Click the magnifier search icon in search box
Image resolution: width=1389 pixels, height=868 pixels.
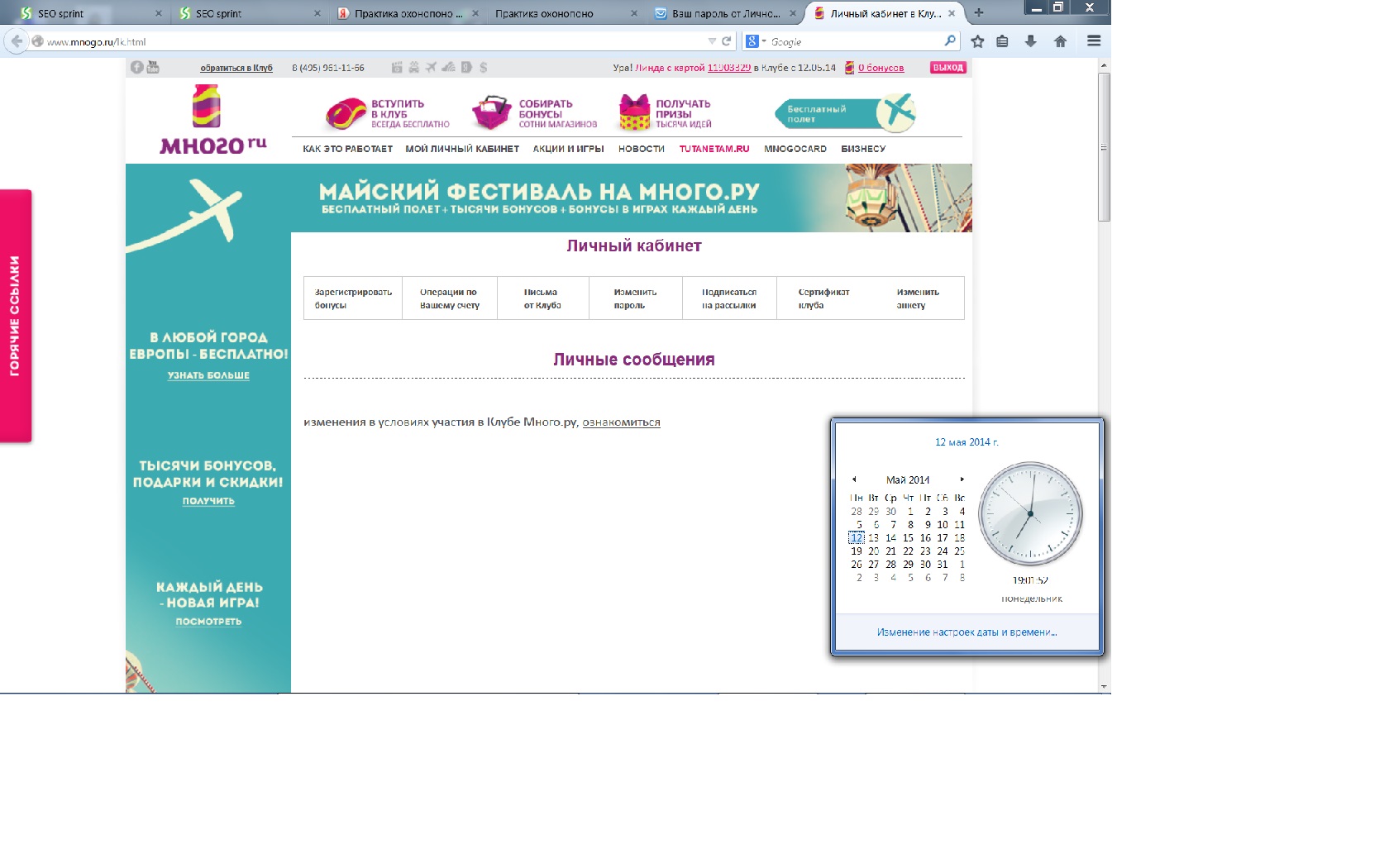950,41
